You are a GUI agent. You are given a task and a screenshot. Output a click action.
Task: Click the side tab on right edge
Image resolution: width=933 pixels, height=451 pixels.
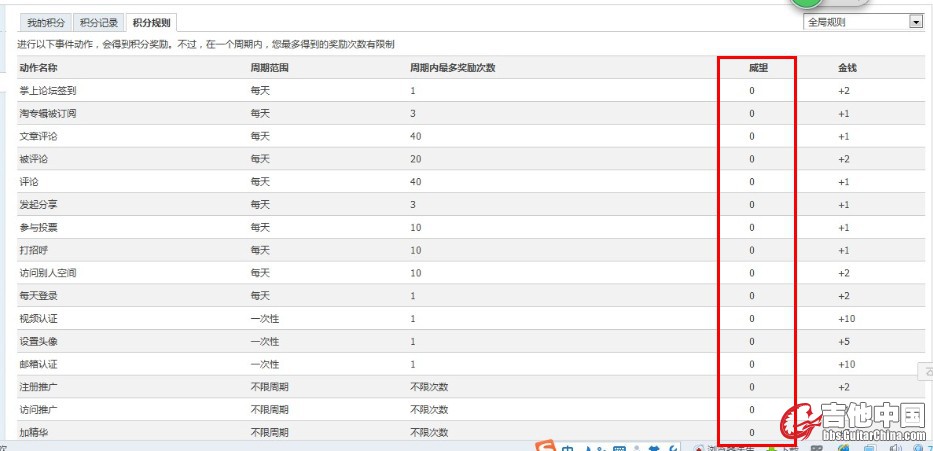(x=926, y=372)
